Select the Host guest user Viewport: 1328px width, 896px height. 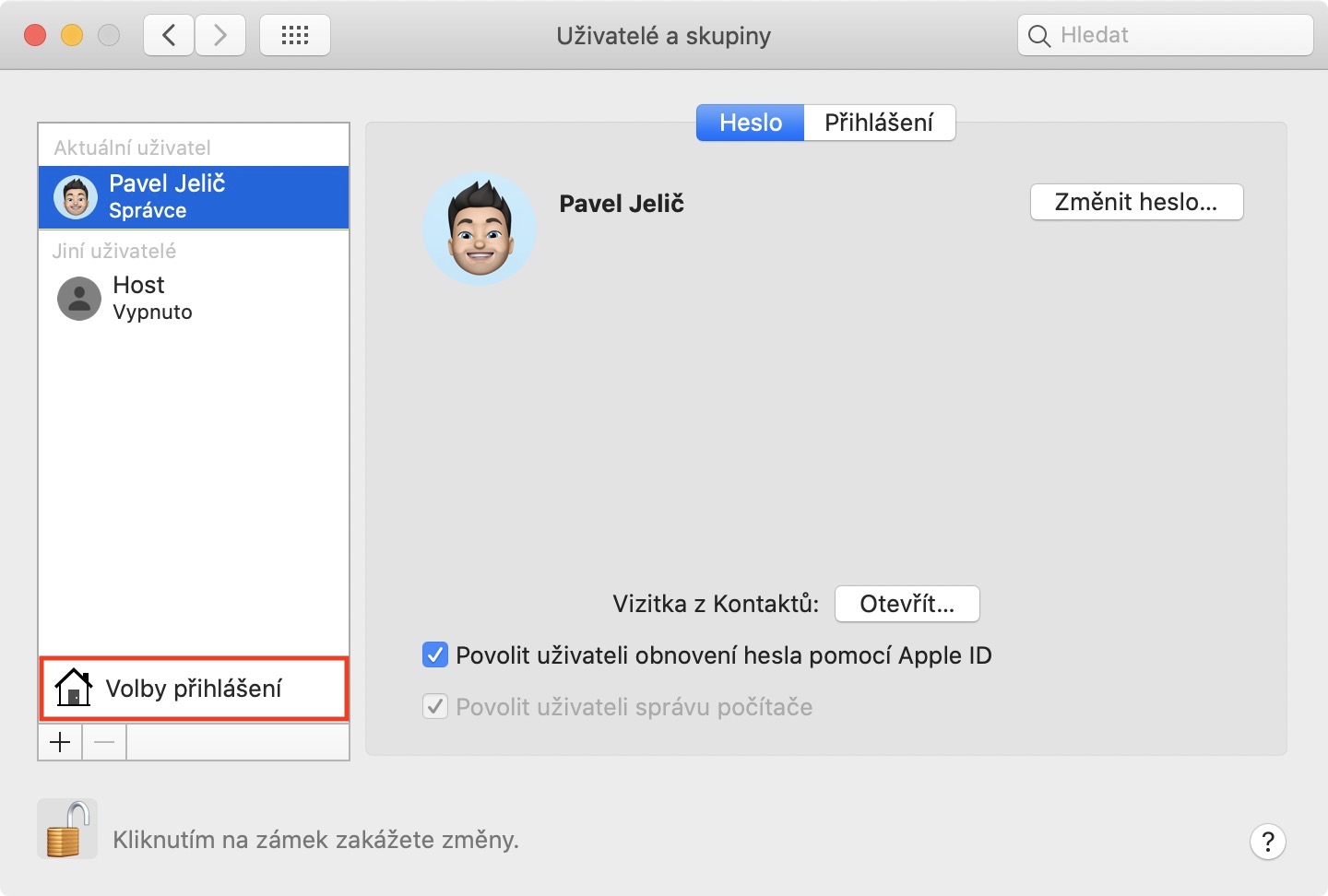pyautogui.click(x=194, y=298)
